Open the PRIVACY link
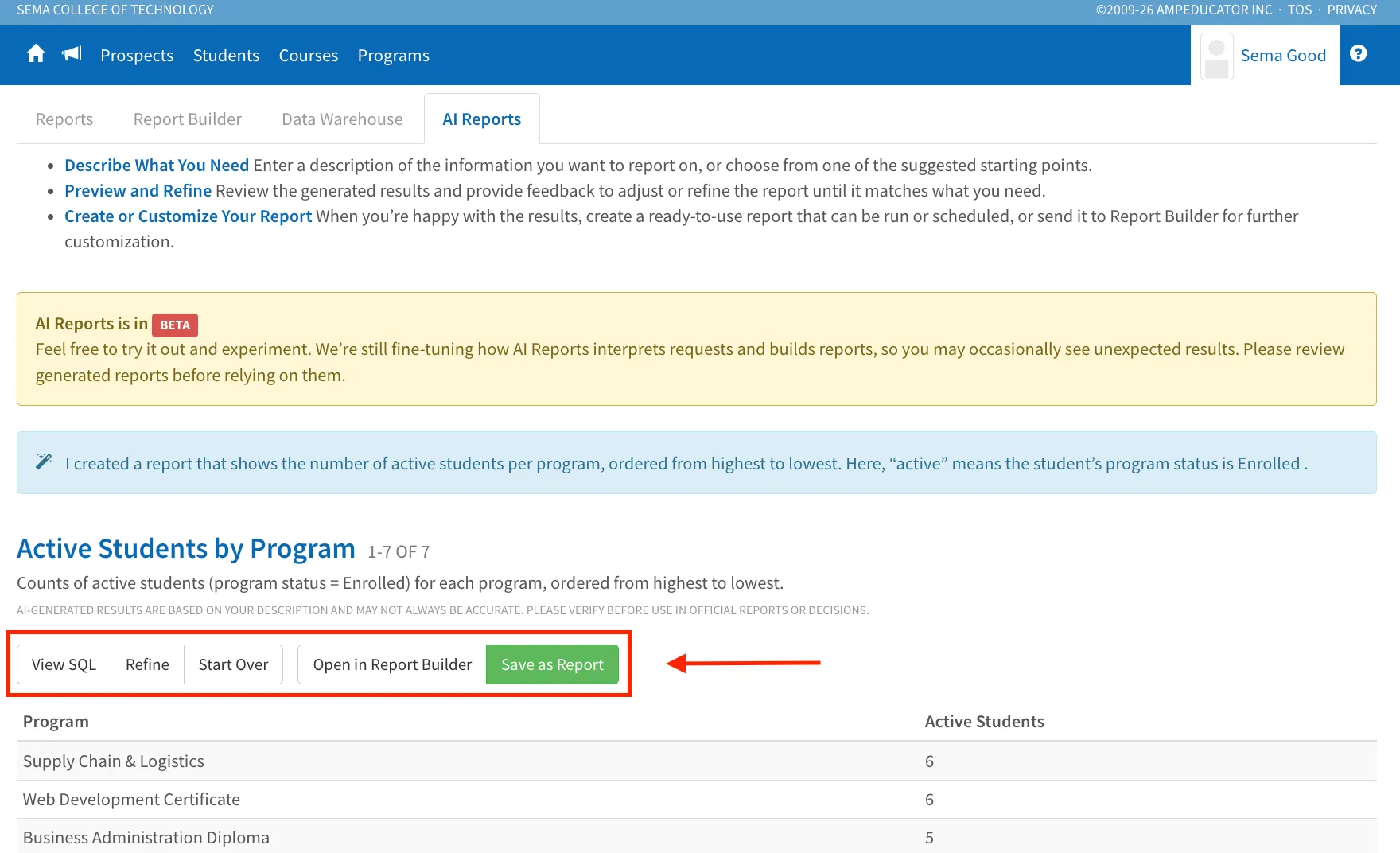This screenshot has height=853, width=1400. pos(1351,10)
